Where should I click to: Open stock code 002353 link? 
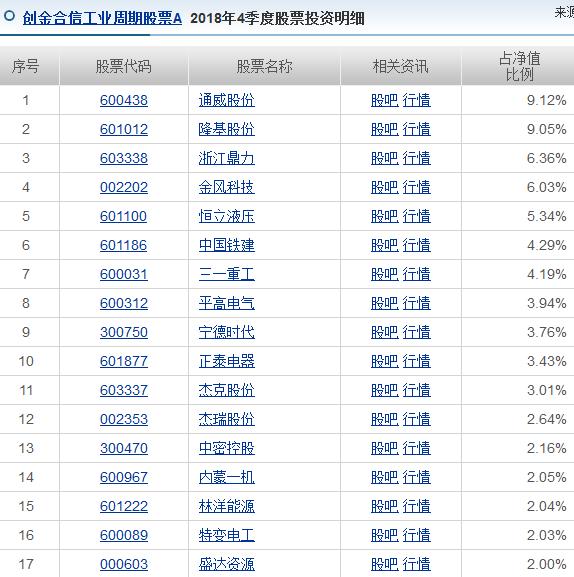pos(124,419)
